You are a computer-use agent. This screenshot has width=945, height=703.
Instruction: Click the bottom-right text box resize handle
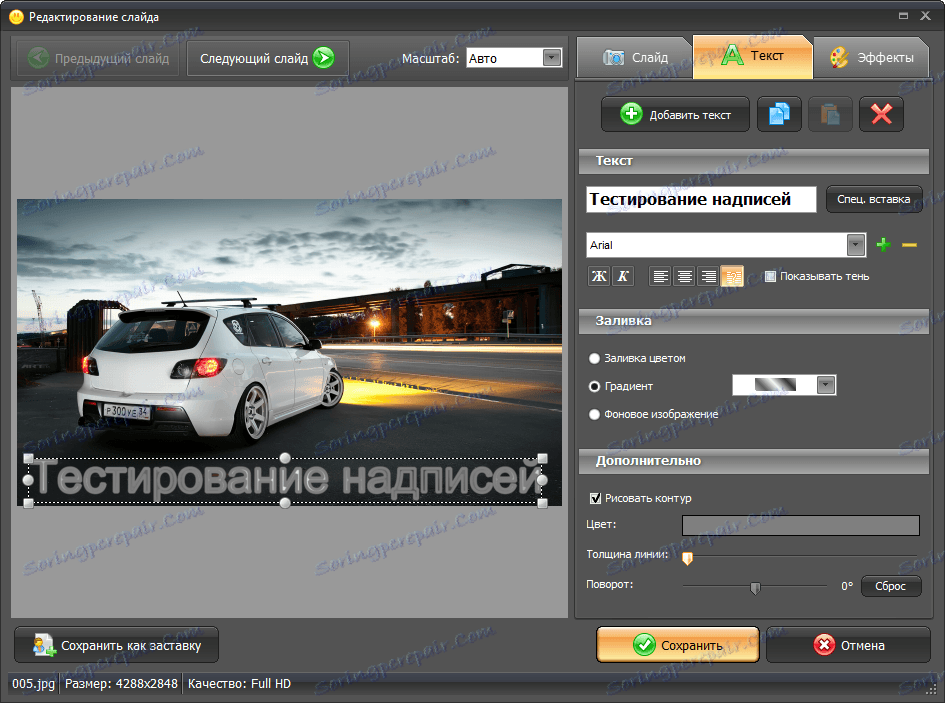(x=542, y=503)
